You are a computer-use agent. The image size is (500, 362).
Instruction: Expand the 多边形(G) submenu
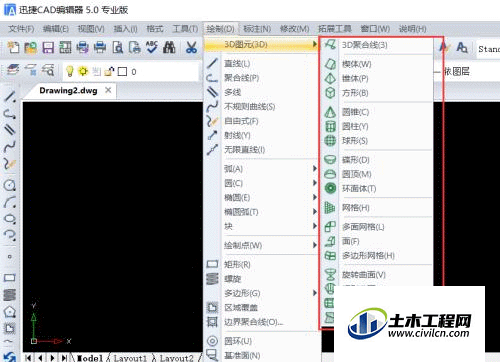[261, 293]
